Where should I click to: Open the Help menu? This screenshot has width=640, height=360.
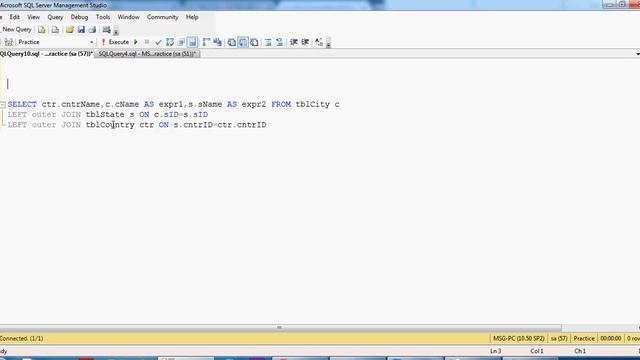click(x=192, y=17)
